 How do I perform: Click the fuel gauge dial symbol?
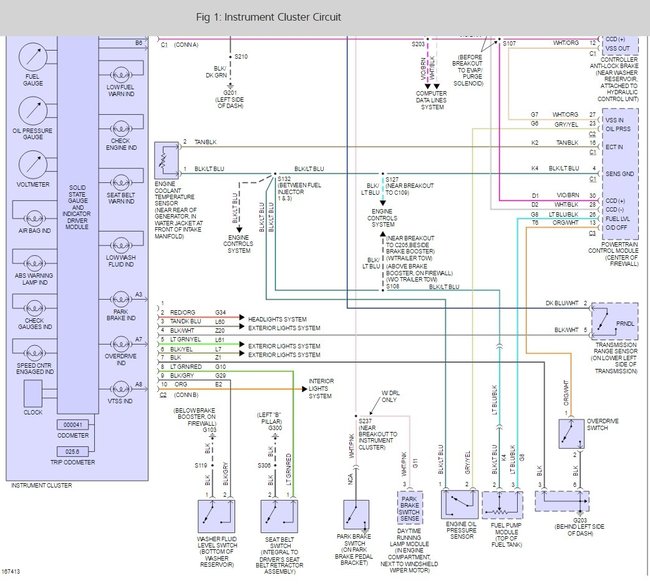33,57
